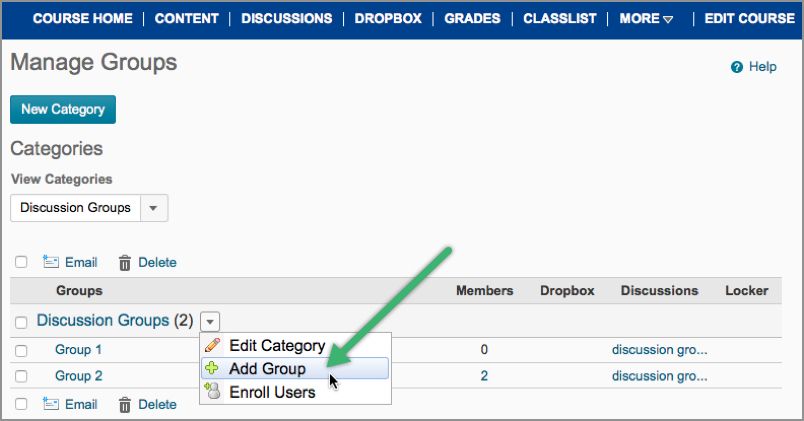
Task: Click the Help question mark icon
Action: click(x=737, y=67)
